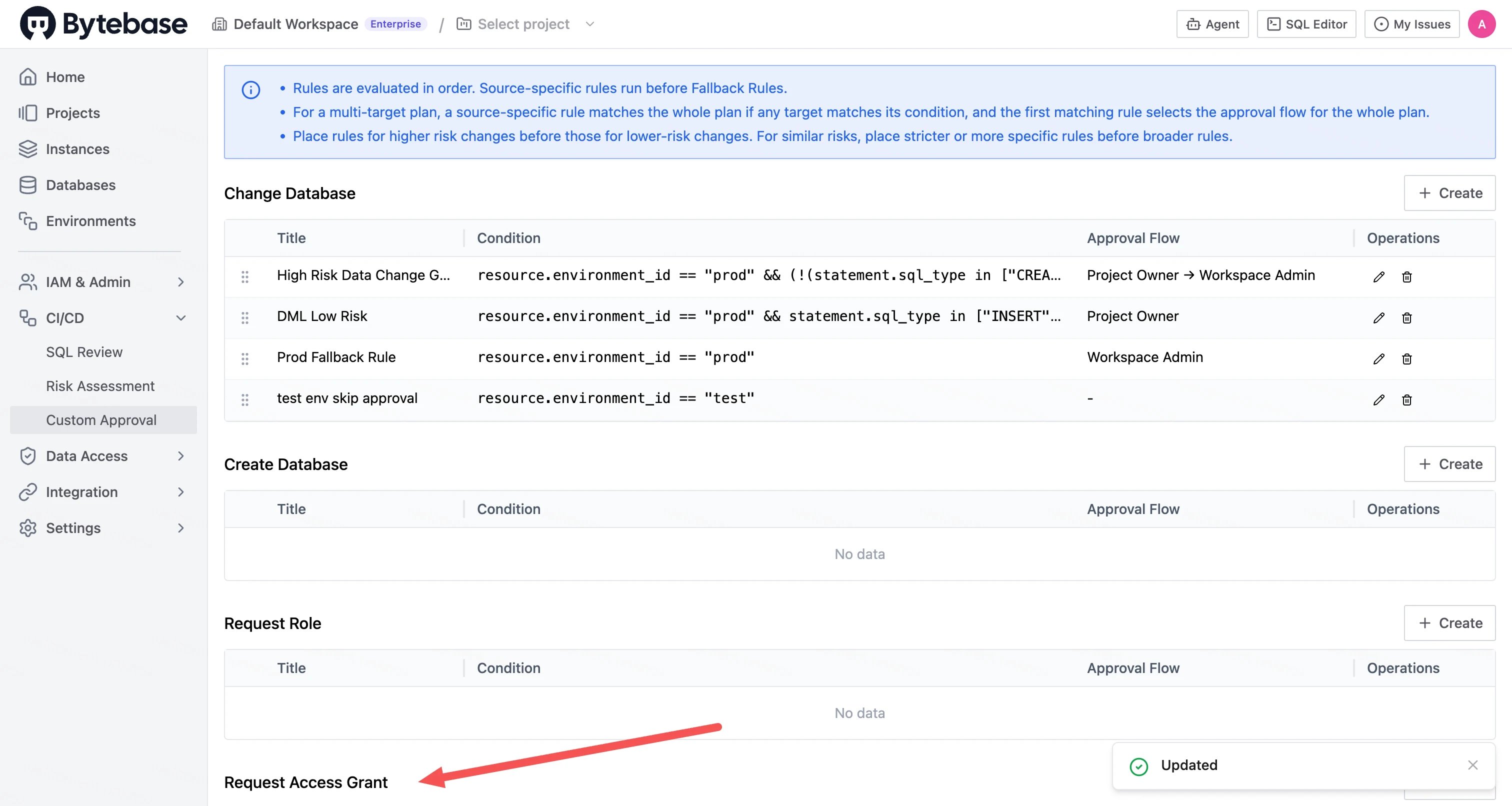Edit the Prod Fallback Rule
1512x806 pixels.
point(1379,358)
